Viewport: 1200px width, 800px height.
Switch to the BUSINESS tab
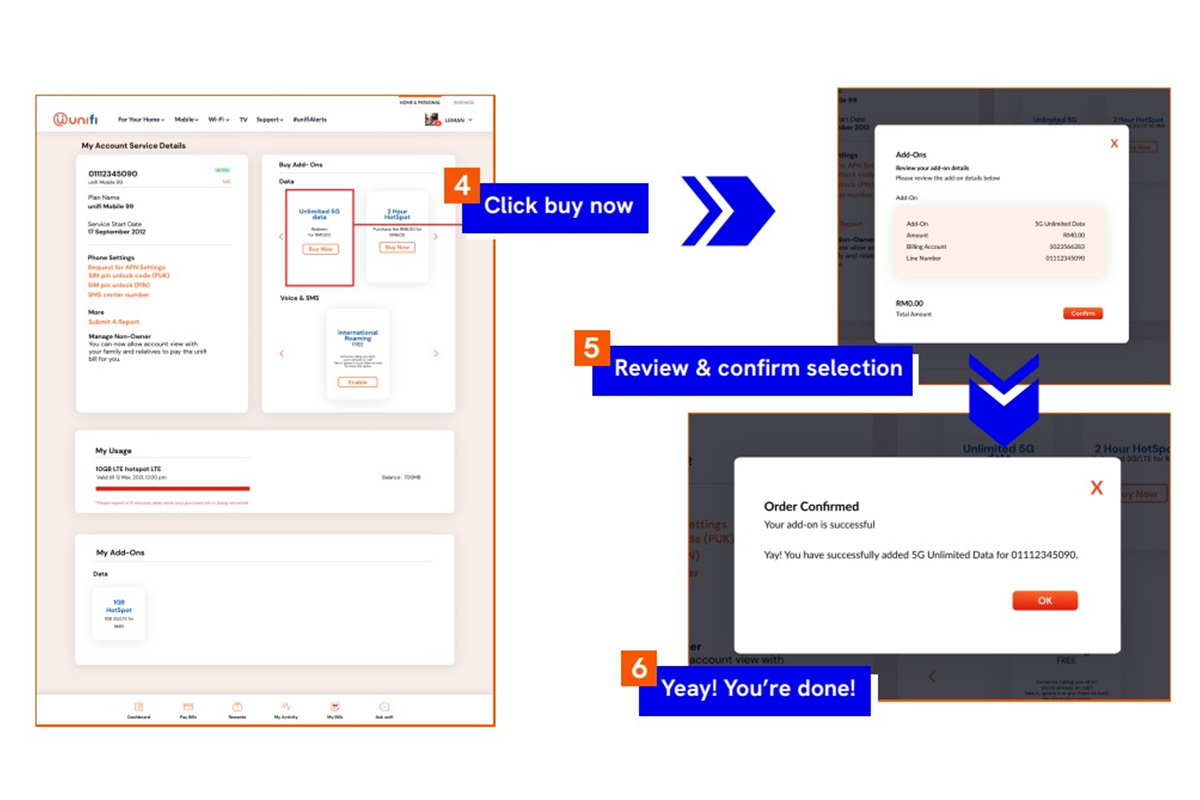(x=464, y=102)
